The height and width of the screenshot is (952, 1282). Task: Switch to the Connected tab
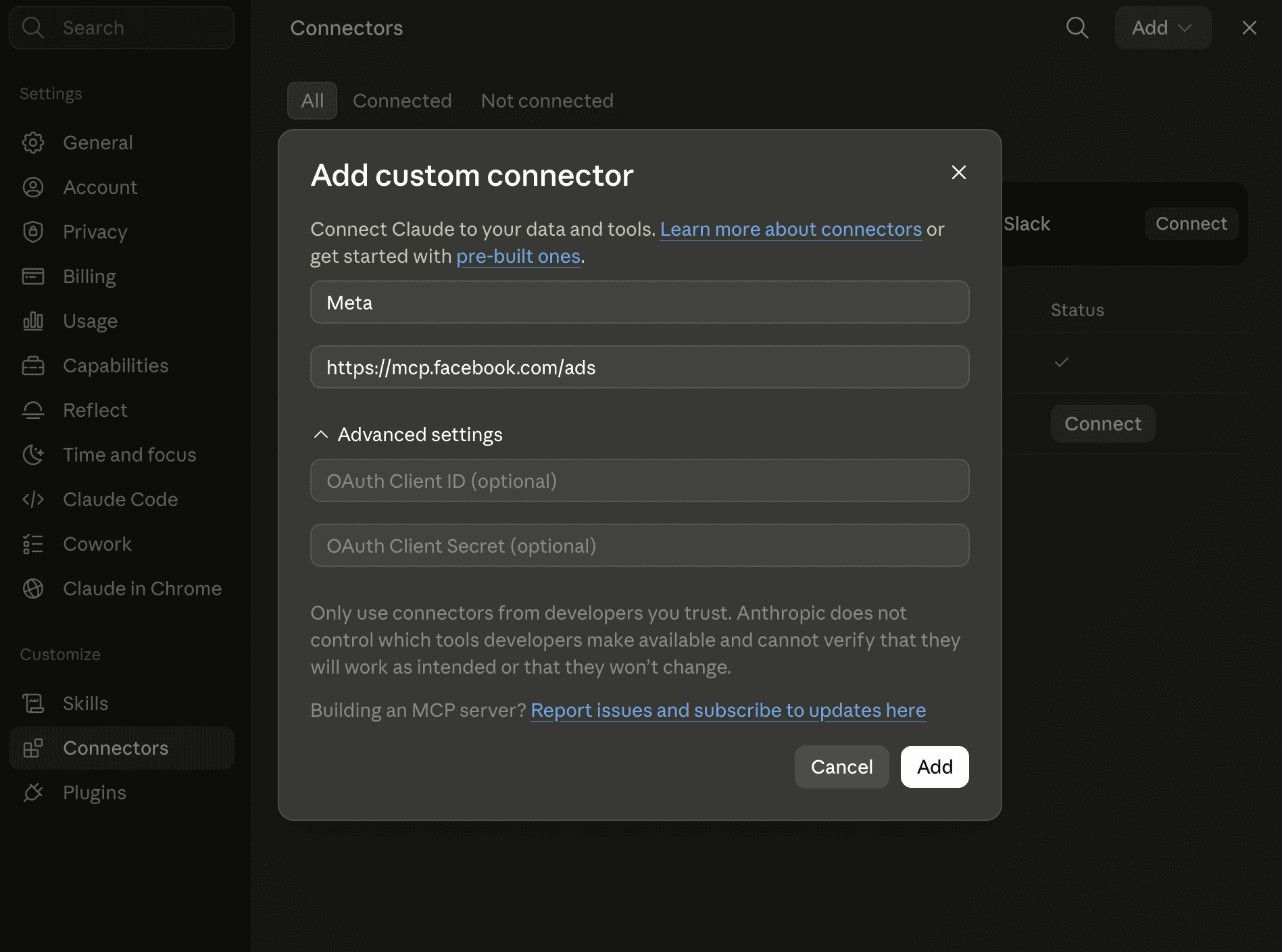[x=402, y=101]
